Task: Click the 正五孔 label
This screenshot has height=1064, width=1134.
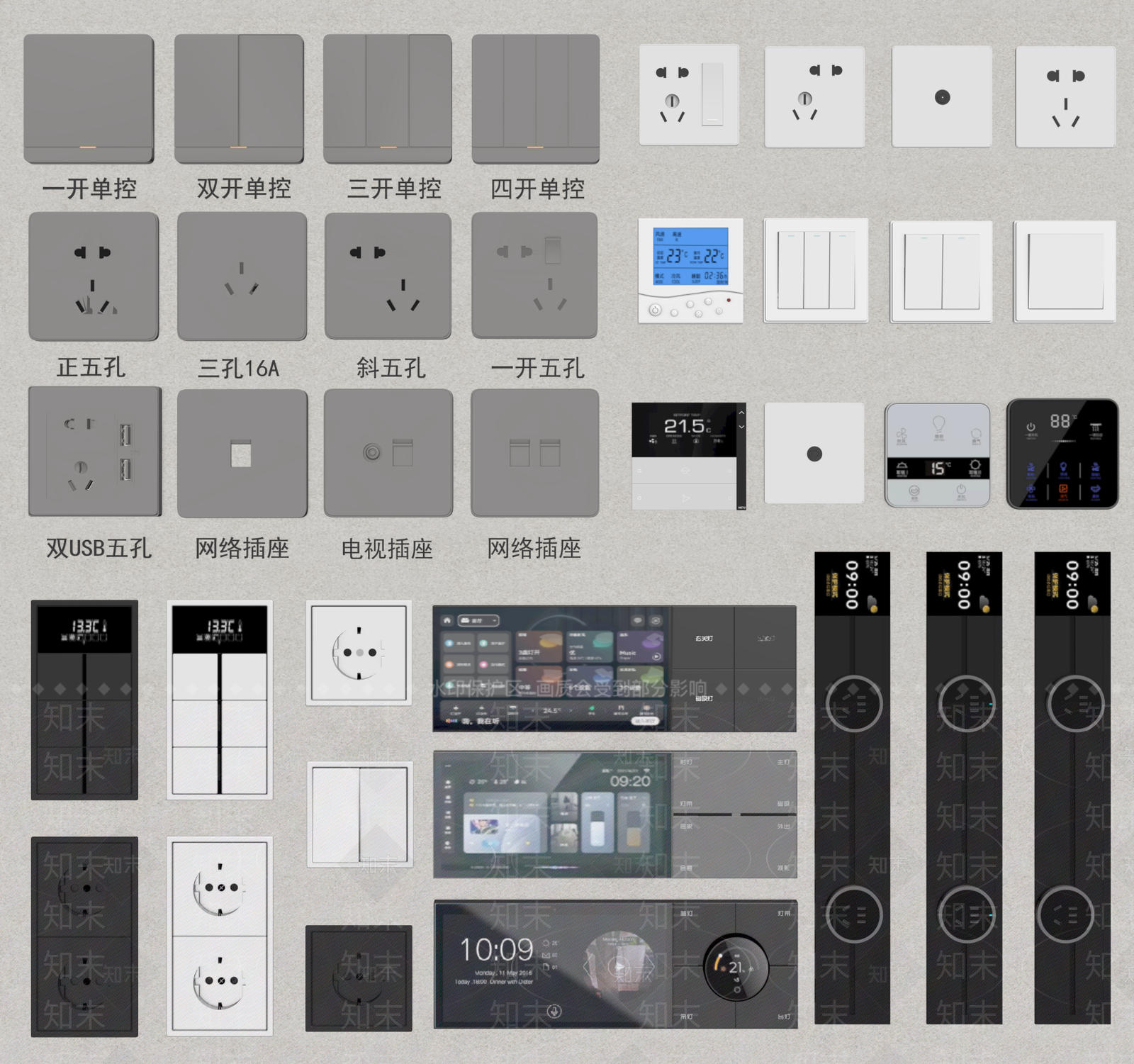Action: (x=91, y=367)
